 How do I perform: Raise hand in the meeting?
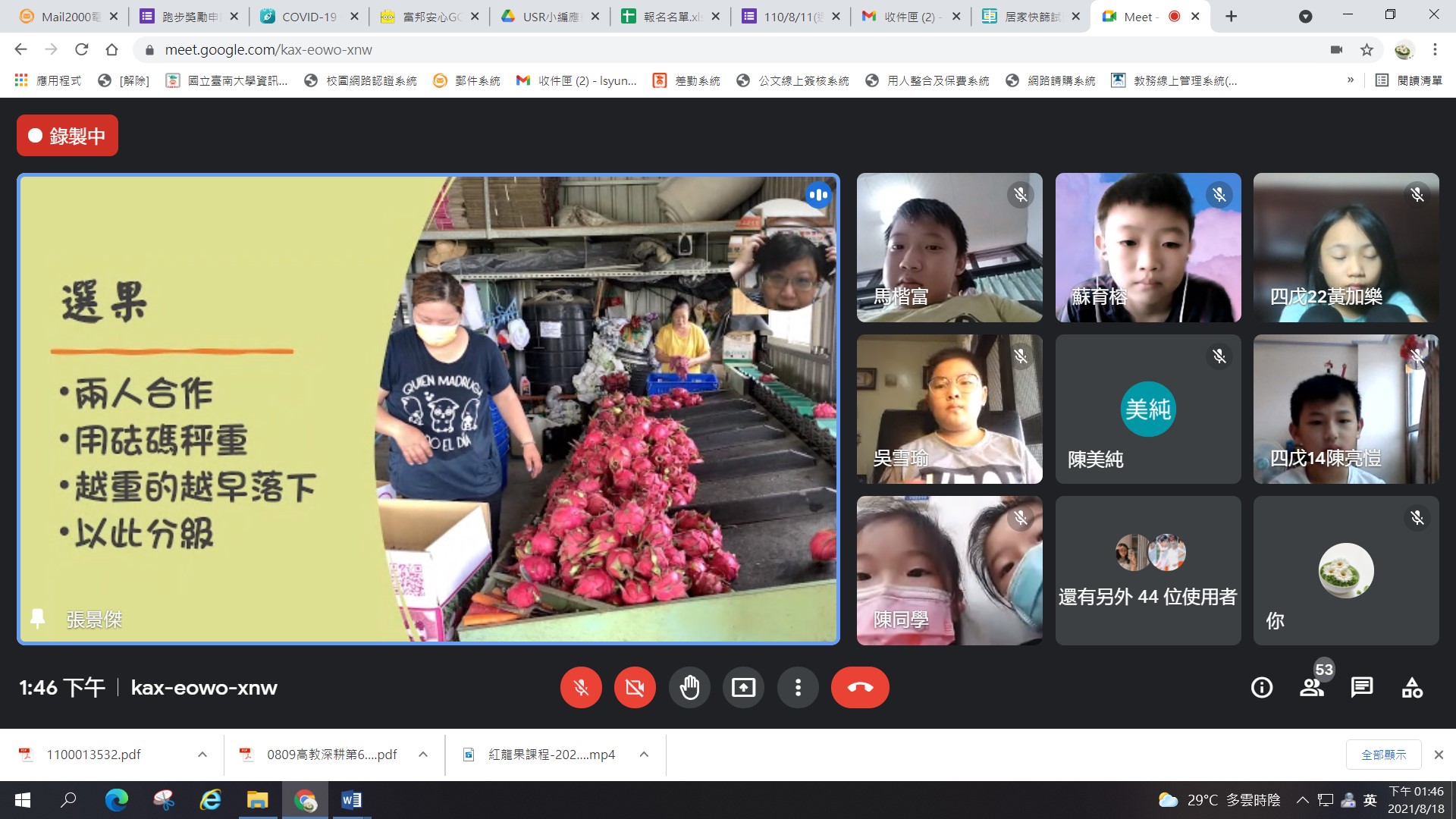[689, 688]
